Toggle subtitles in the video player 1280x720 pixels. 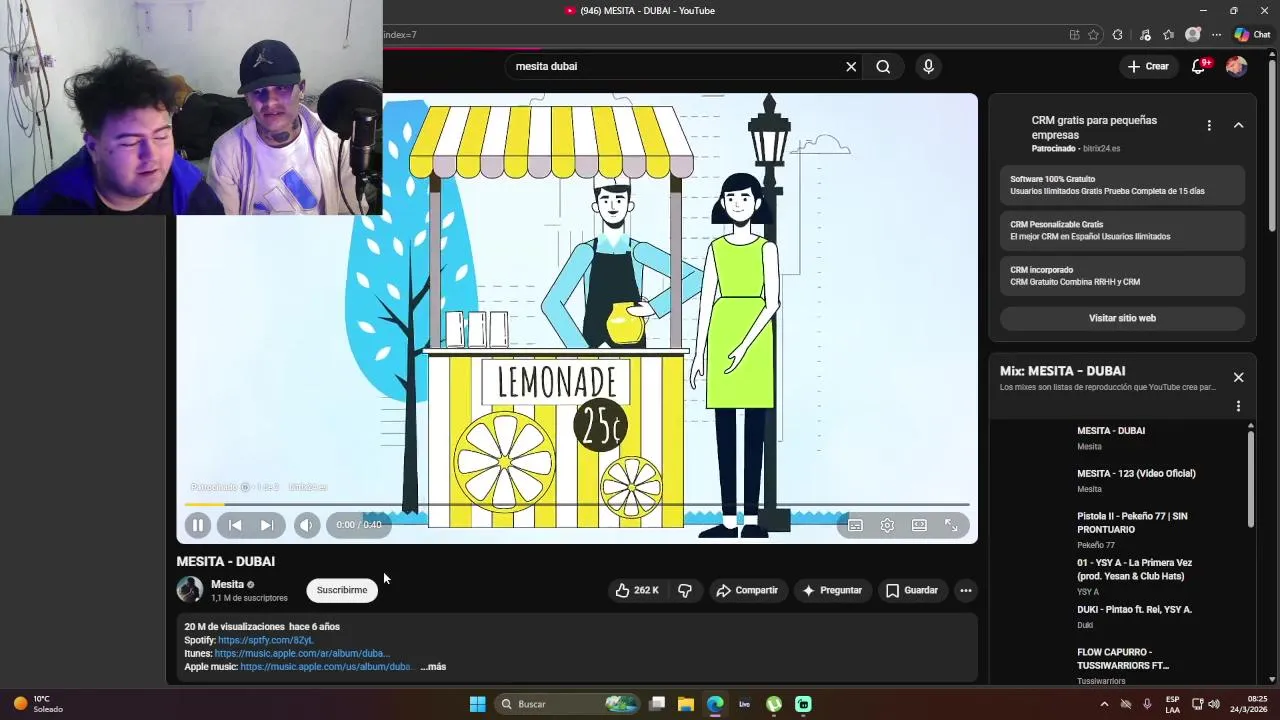tap(855, 525)
